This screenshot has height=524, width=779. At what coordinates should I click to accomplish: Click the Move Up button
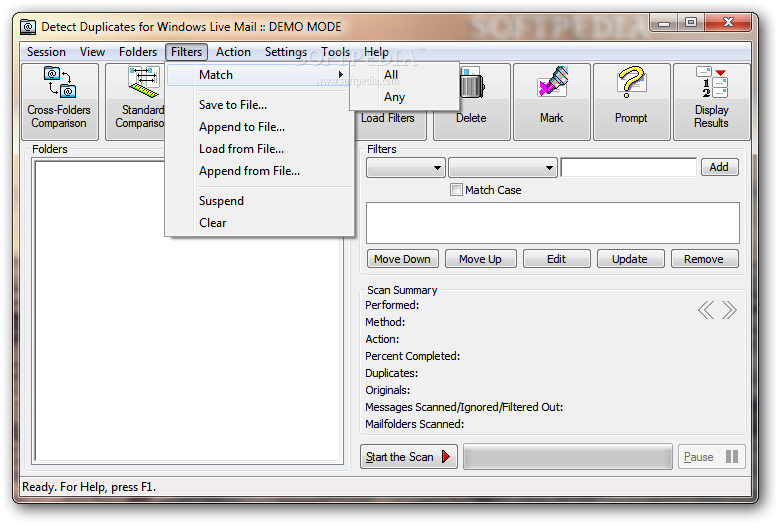pos(480,259)
